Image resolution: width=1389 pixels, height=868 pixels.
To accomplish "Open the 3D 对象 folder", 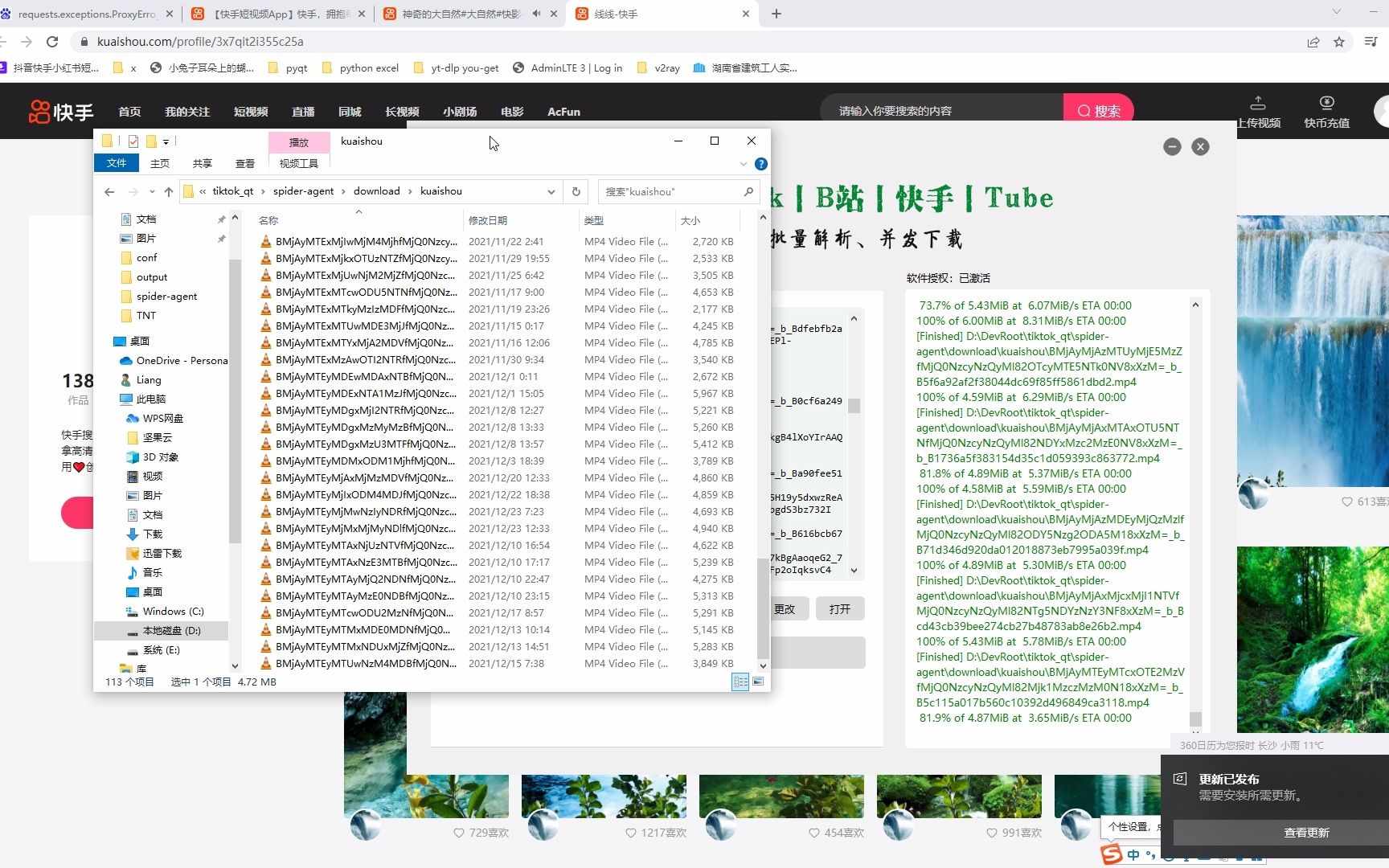I will click(153, 457).
